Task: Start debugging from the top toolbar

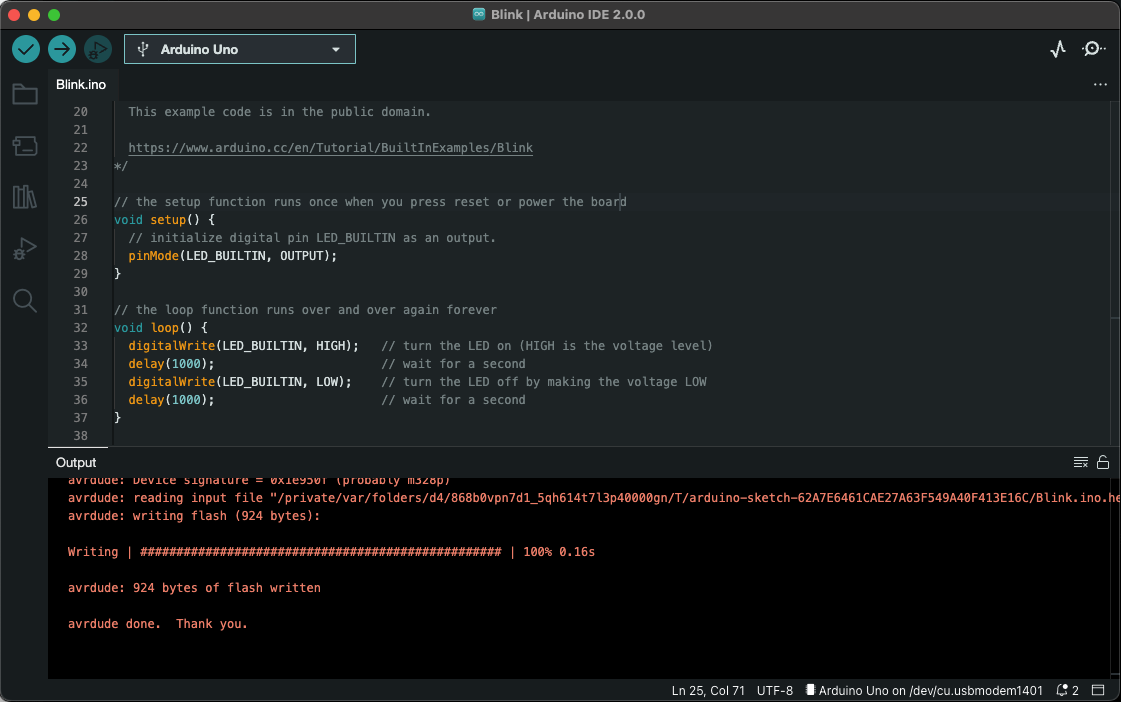Action: coord(98,49)
